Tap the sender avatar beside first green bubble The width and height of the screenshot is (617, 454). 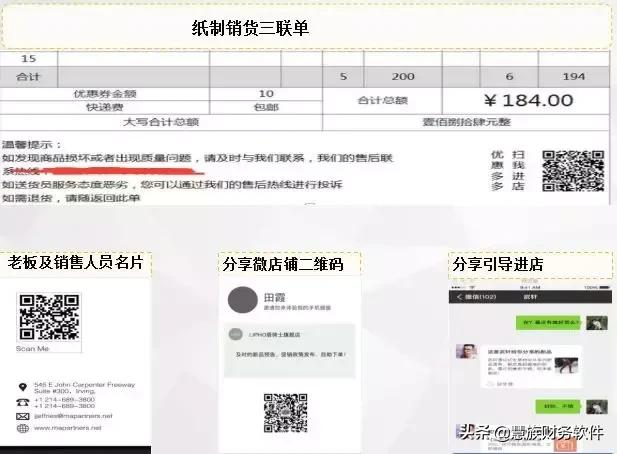coord(597,323)
